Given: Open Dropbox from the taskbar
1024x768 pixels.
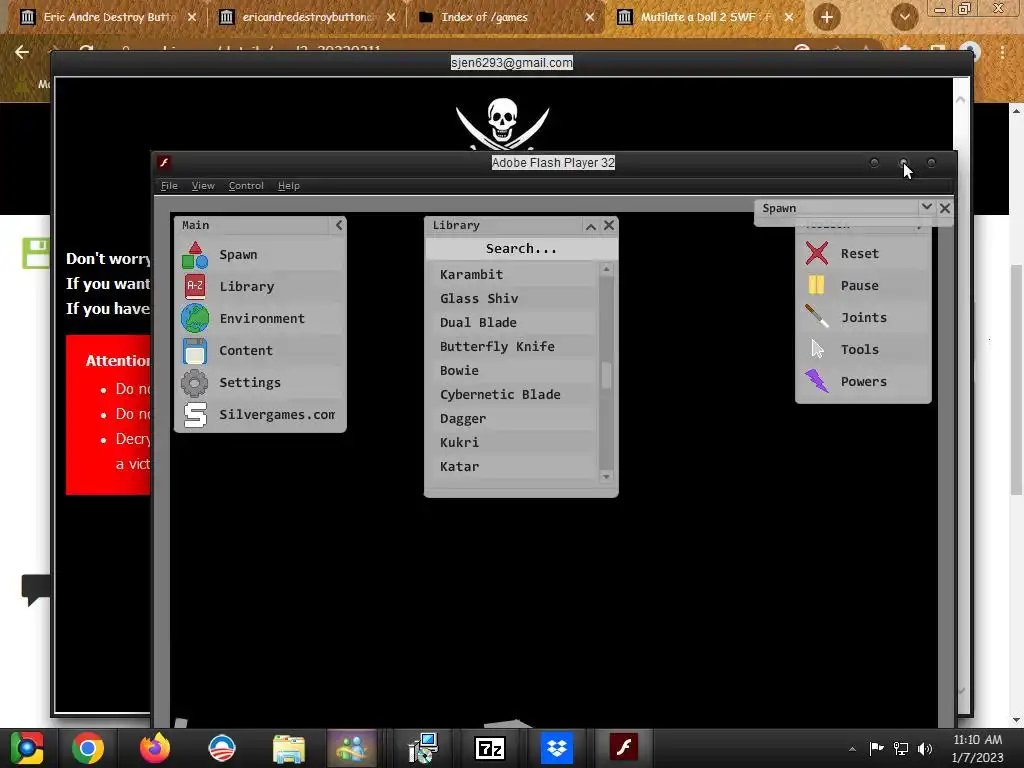Looking at the screenshot, I should click(x=557, y=748).
